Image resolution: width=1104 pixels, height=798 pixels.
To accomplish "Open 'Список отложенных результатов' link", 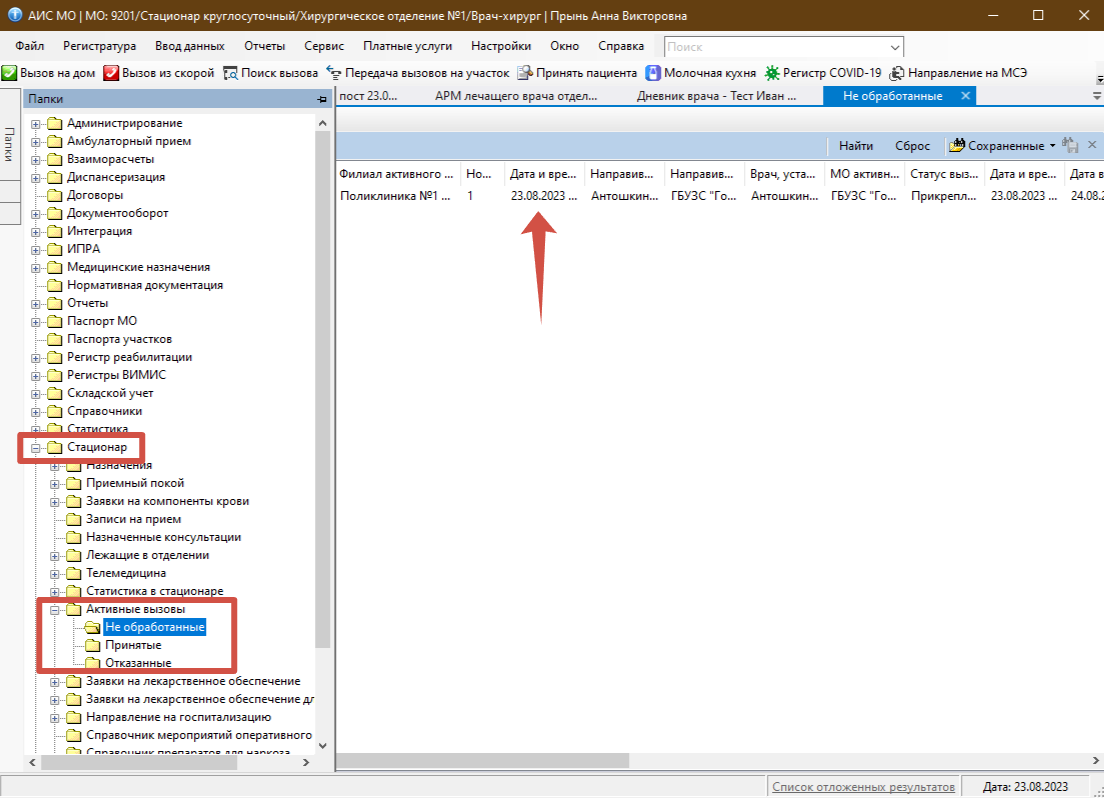I will point(863,787).
